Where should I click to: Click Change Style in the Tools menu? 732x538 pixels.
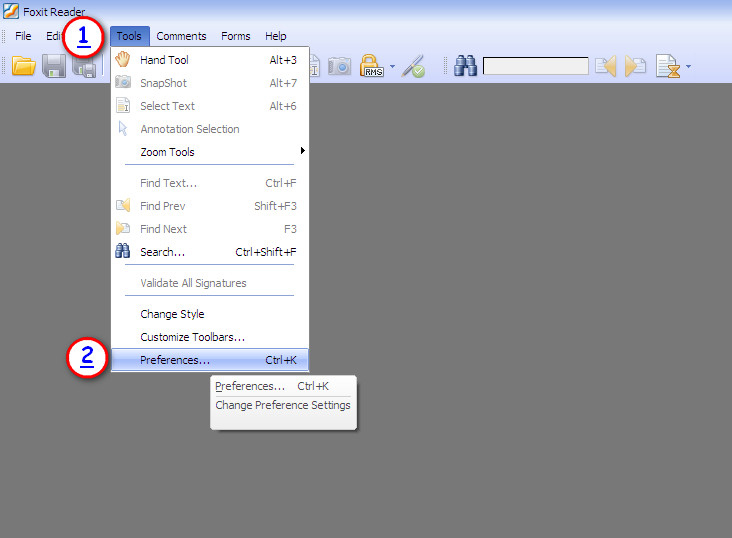(172, 314)
